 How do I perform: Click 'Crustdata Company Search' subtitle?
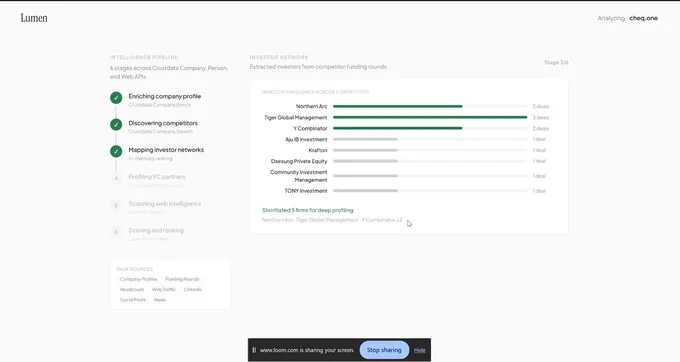coord(160,132)
